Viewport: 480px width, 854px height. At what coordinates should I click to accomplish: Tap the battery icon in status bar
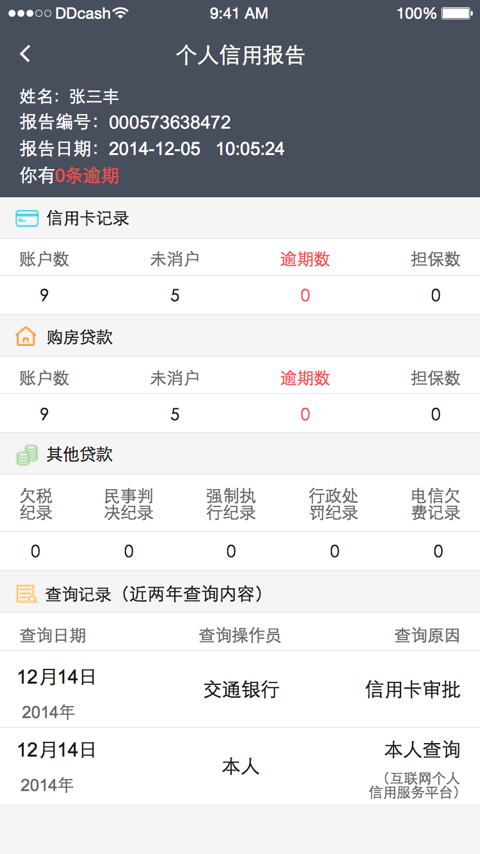point(457,13)
